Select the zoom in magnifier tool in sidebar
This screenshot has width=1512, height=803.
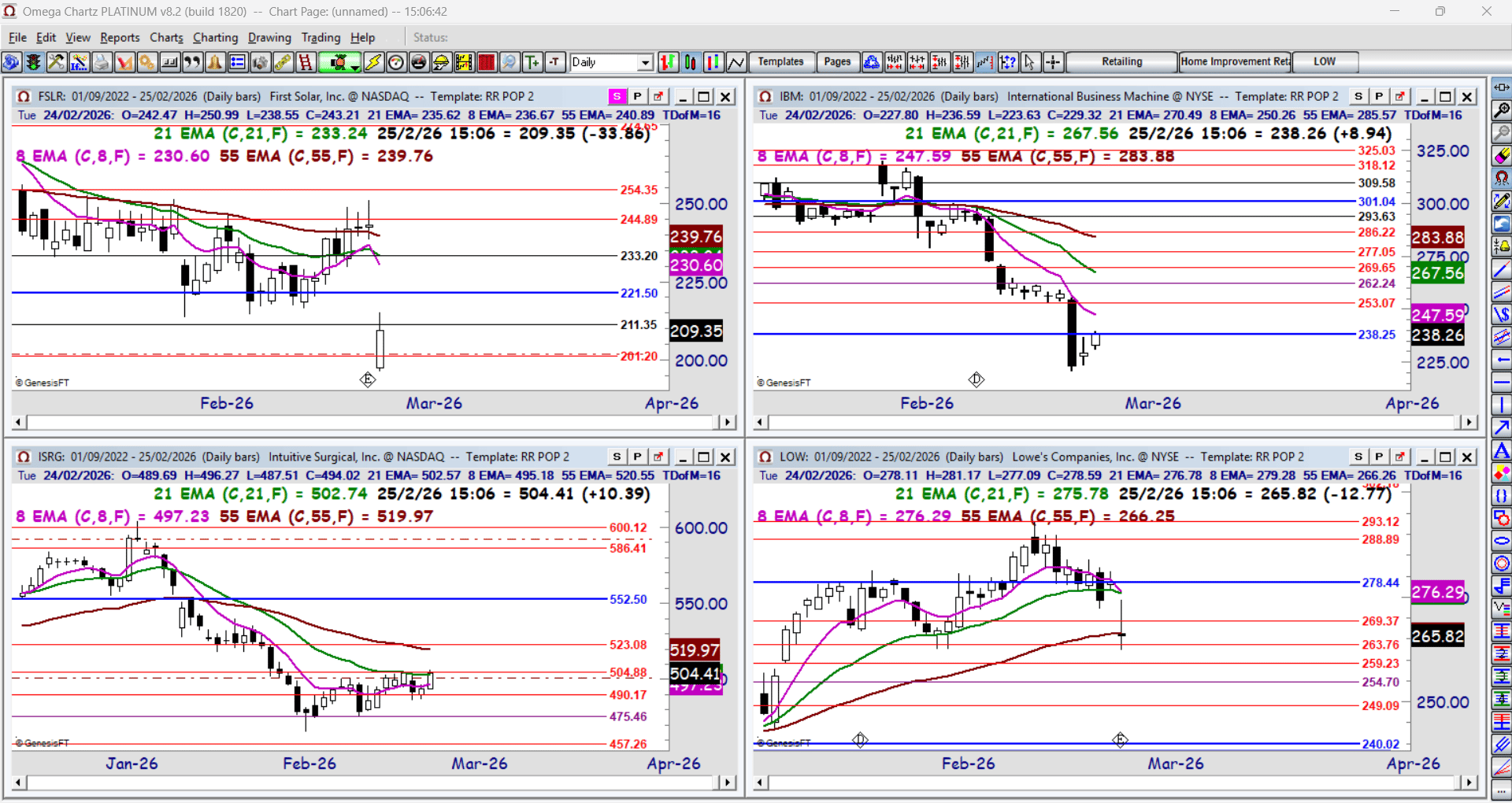click(1502, 110)
